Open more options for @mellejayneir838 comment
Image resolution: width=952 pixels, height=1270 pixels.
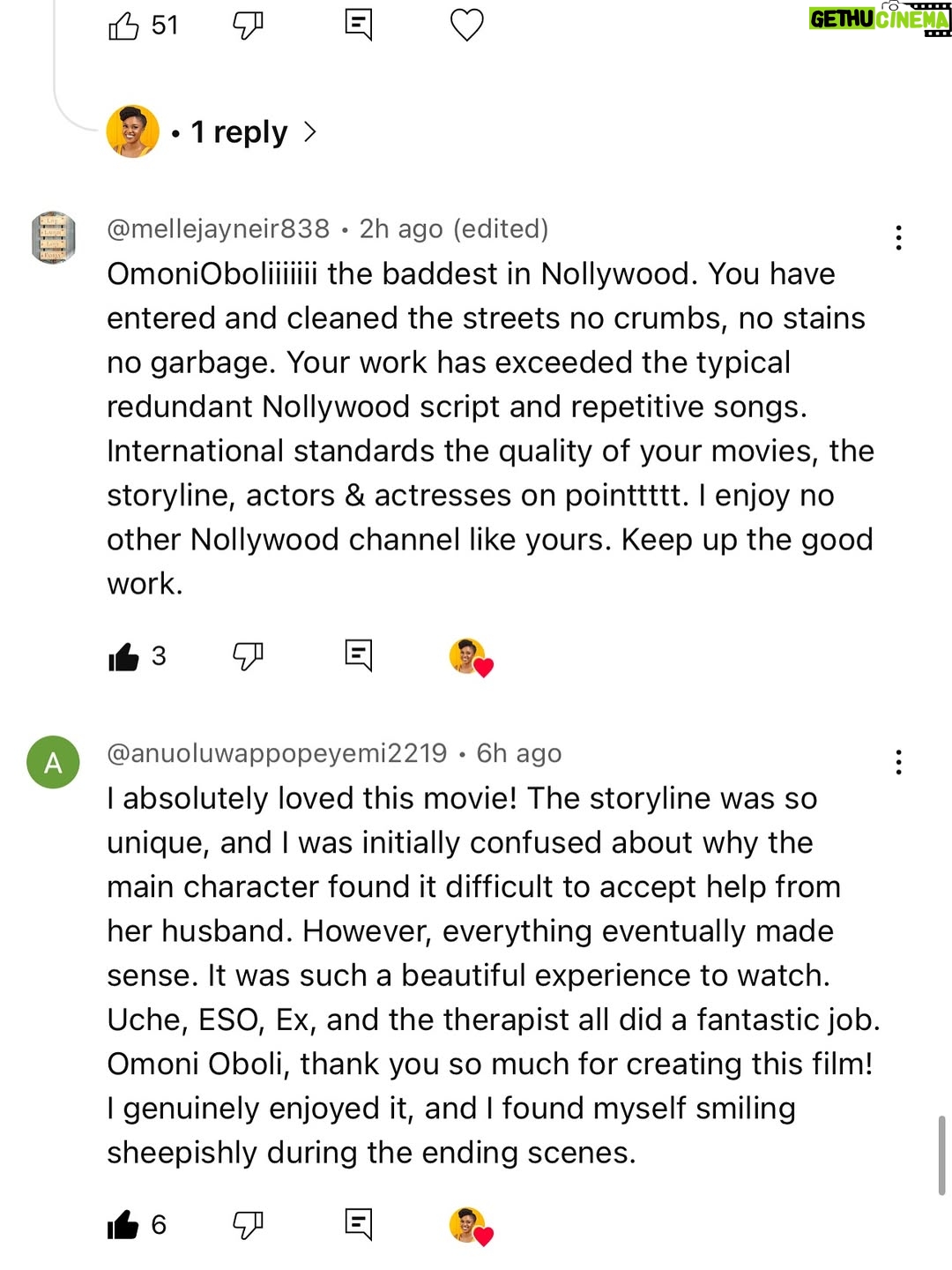click(898, 237)
